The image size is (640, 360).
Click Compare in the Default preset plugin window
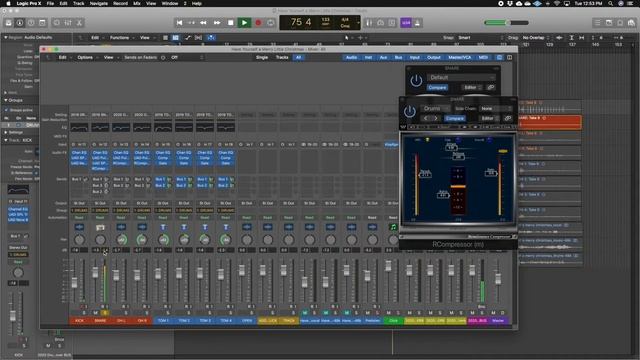(437, 87)
